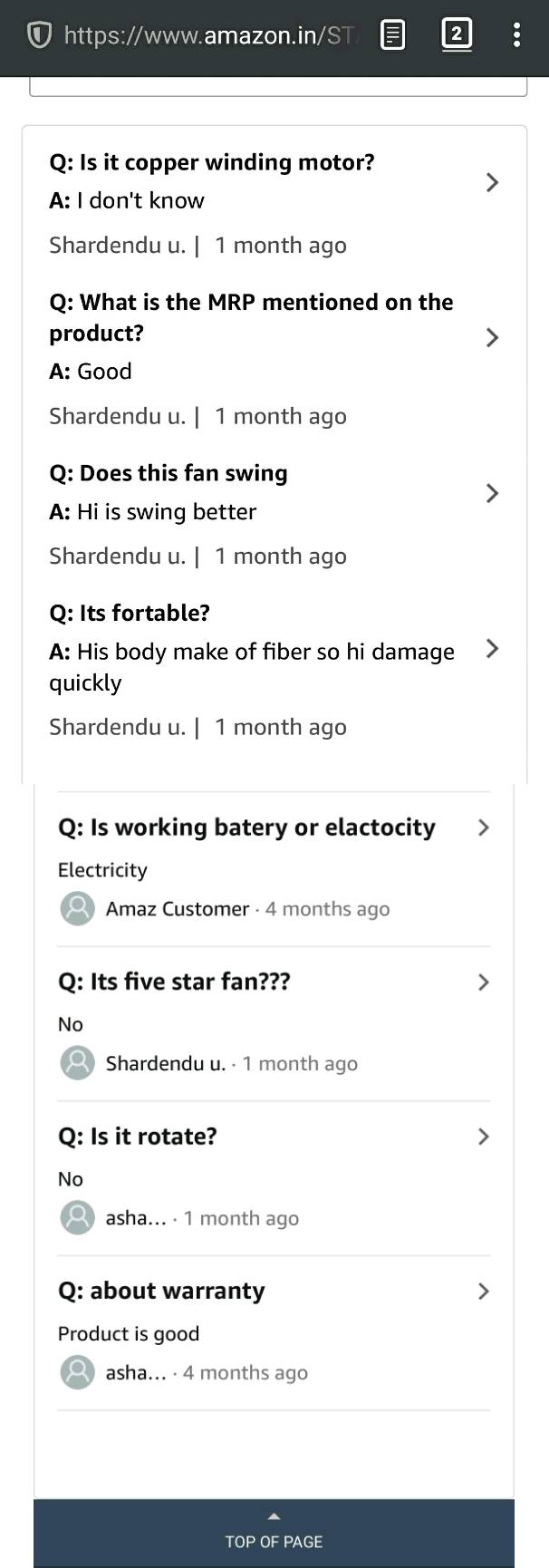Open reader mode from the toolbar
This screenshot has width=549, height=1568.
coord(391,34)
